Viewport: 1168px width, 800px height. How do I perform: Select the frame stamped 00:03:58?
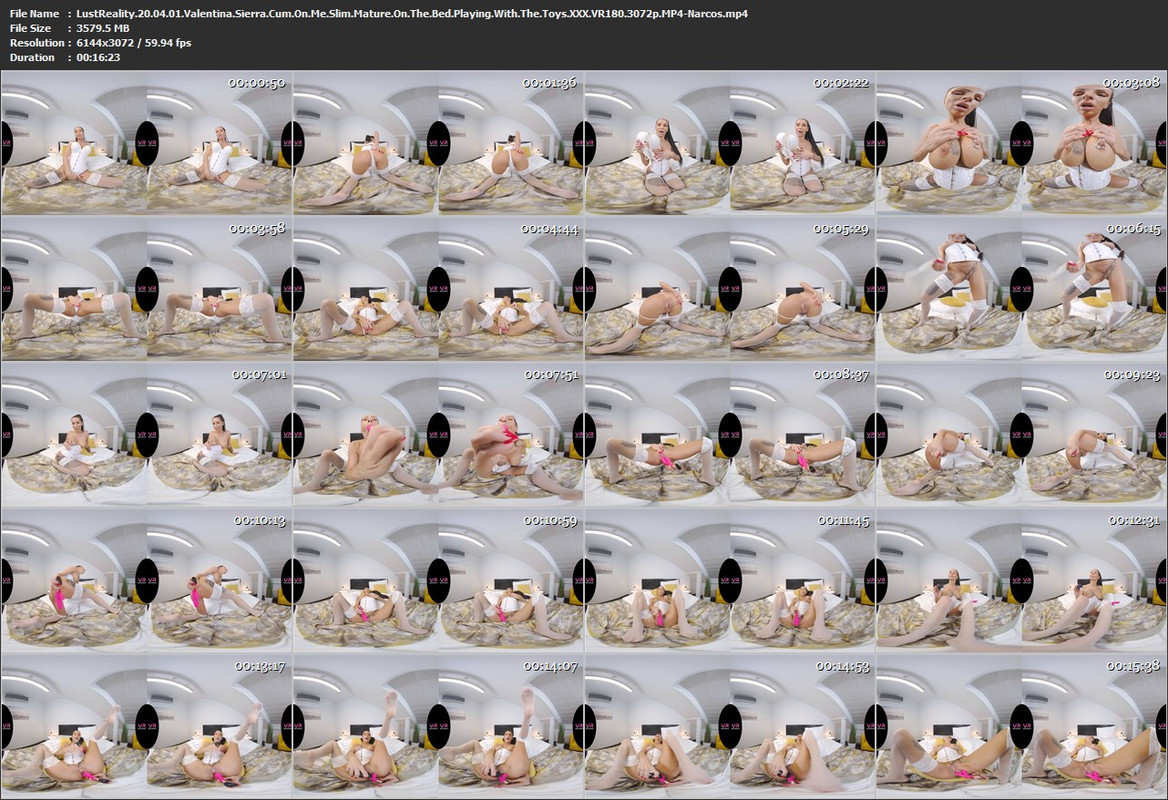pyautogui.click(x=147, y=289)
